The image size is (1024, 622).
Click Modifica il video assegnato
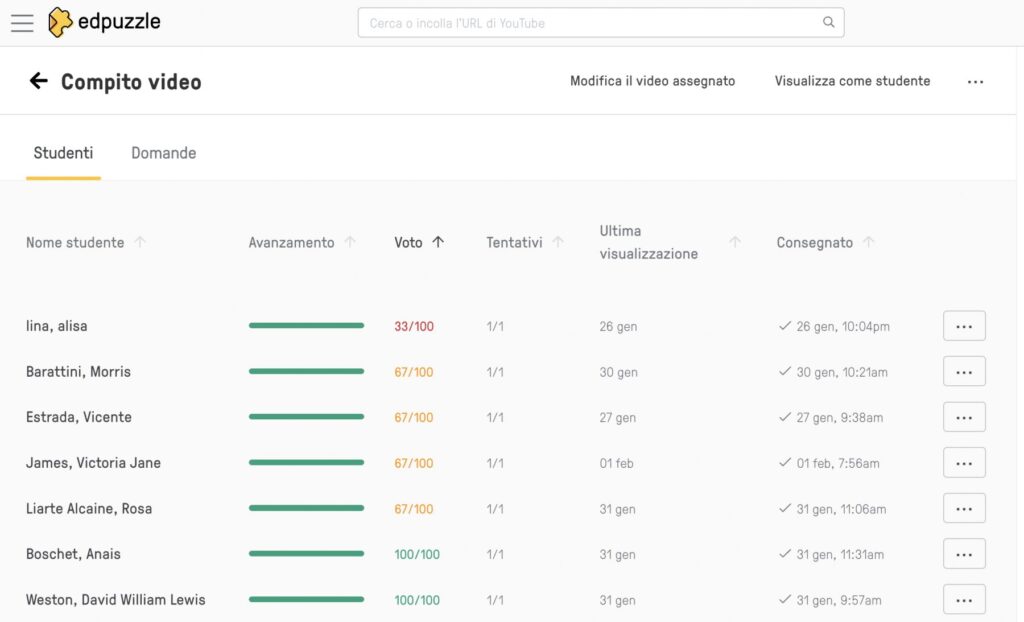tap(652, 81)
